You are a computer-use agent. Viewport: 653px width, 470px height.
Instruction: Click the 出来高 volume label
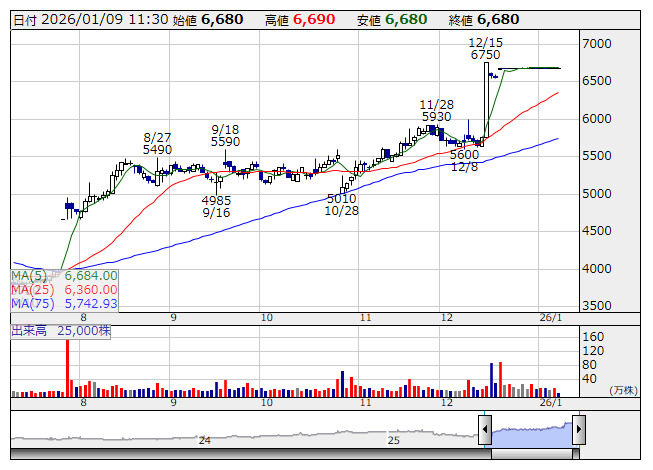point(27,330)
